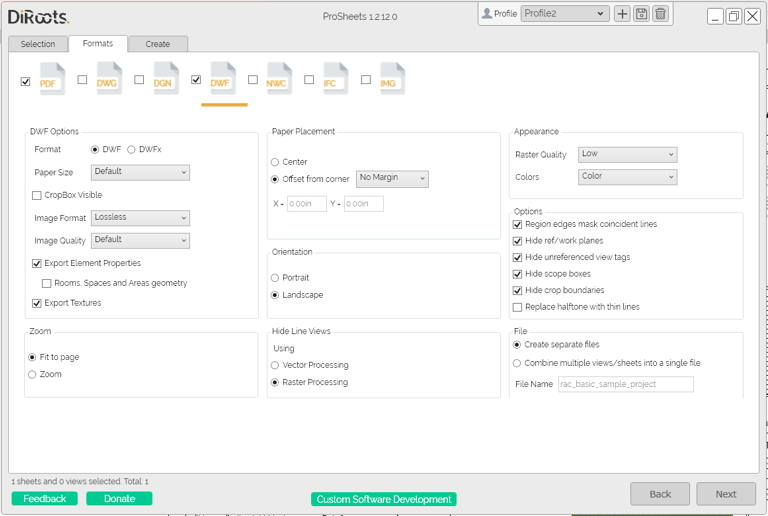Select DWF format radio button
768x516 pixels.
[95, 150]
